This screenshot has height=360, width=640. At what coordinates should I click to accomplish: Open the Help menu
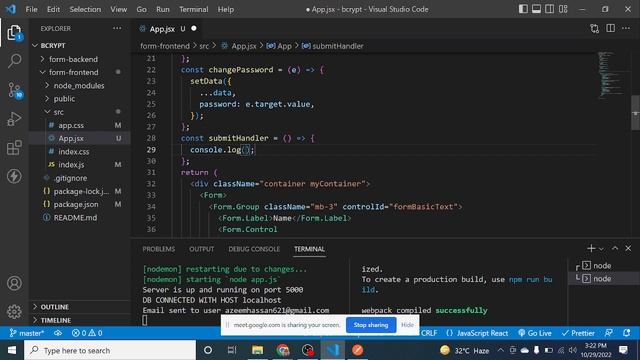tap(226, 9)
